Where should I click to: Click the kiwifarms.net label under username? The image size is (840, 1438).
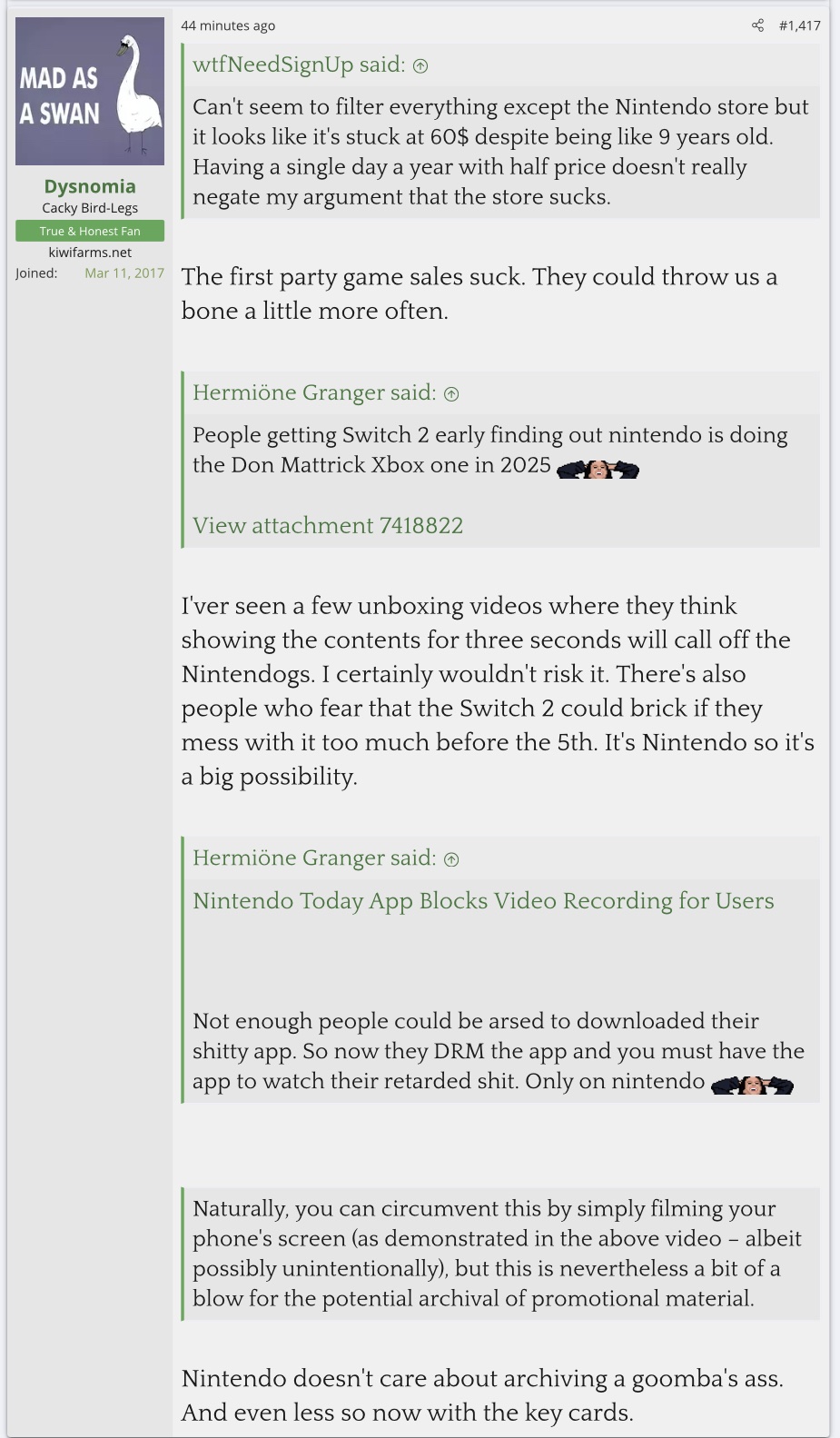pyautogui.click(x=90, y=253)
